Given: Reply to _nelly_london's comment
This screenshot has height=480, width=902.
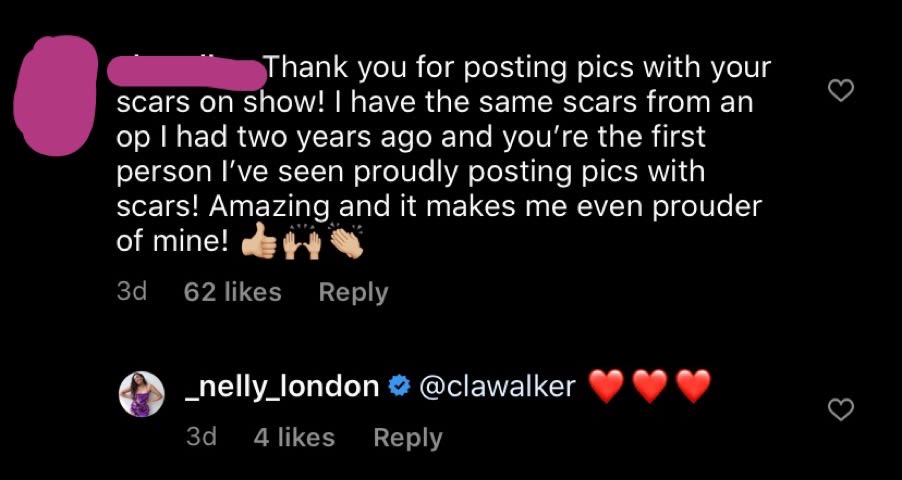Looking at the screenshot, I should click(x=408, y=437).
